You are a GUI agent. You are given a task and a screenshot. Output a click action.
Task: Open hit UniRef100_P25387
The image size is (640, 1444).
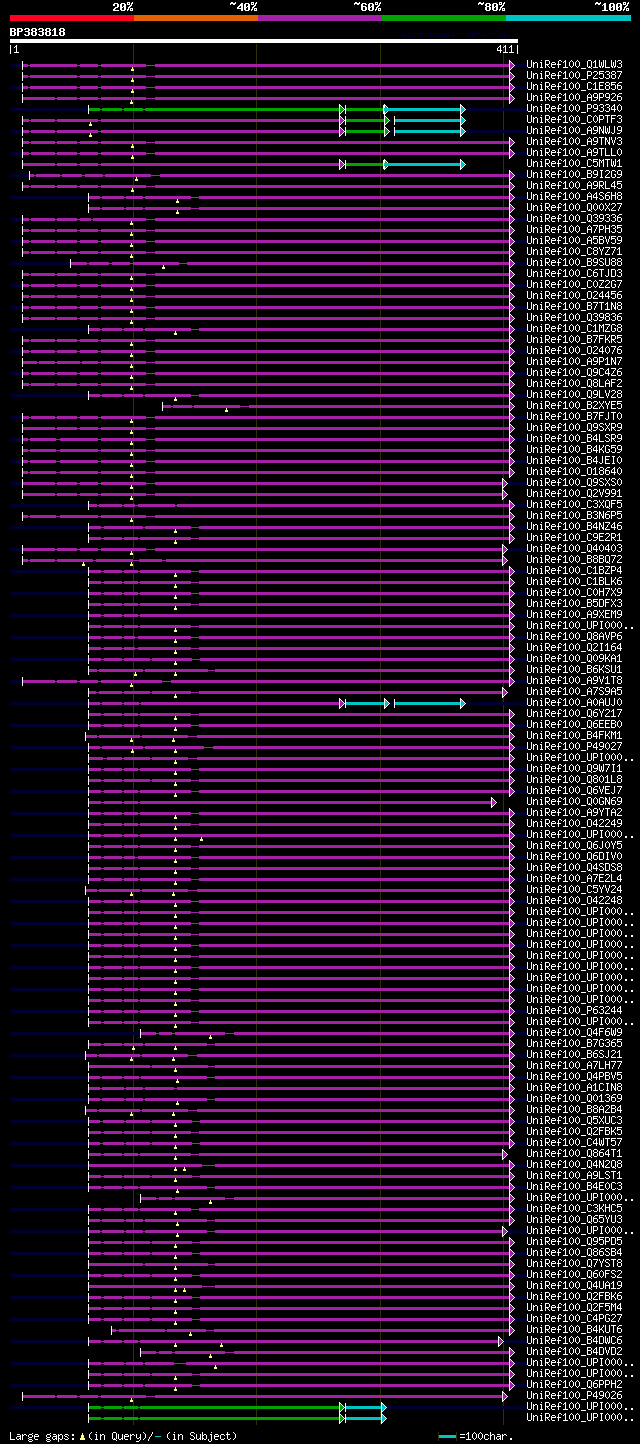click(574, 75)
